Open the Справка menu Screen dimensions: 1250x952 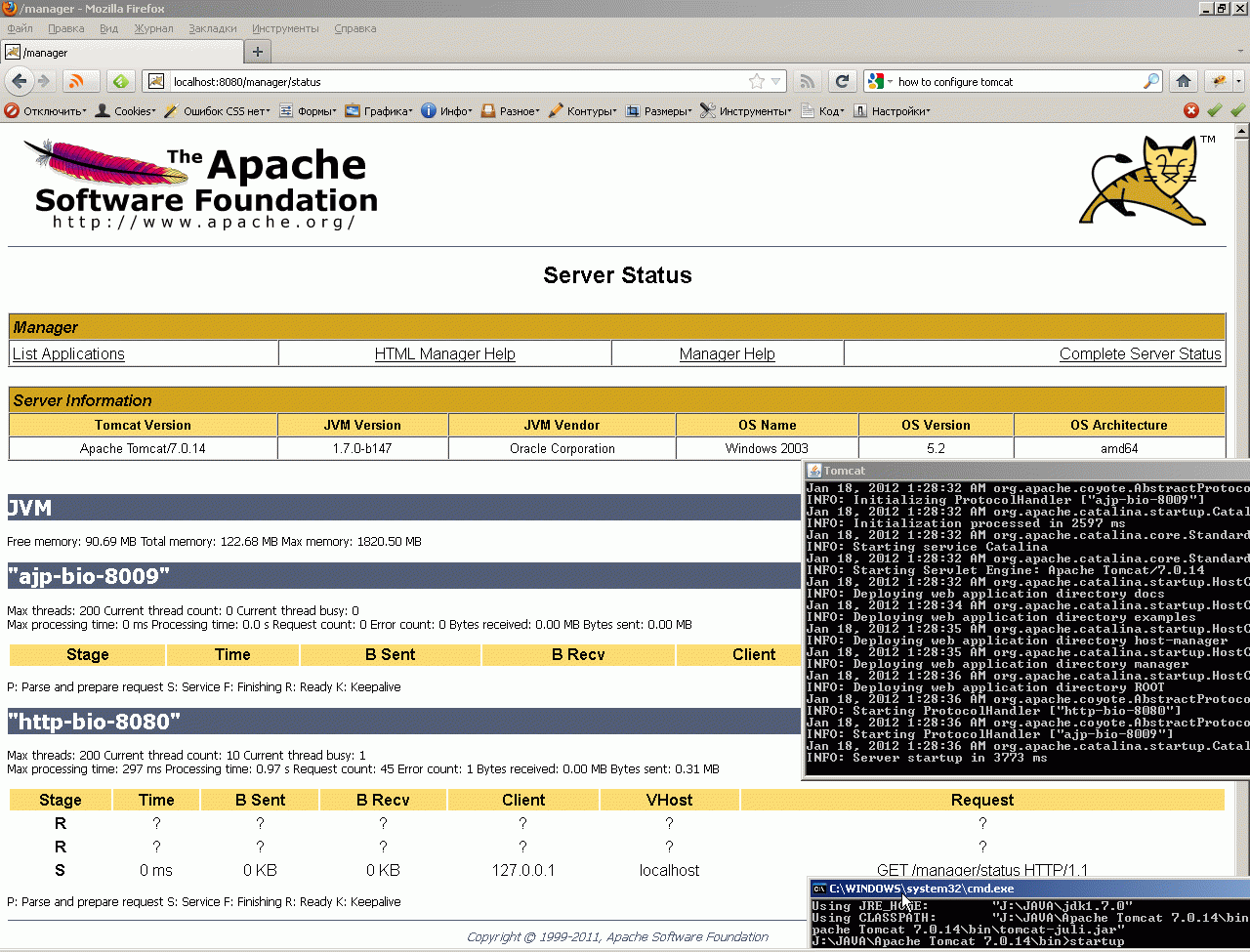(x=355, y=28)
